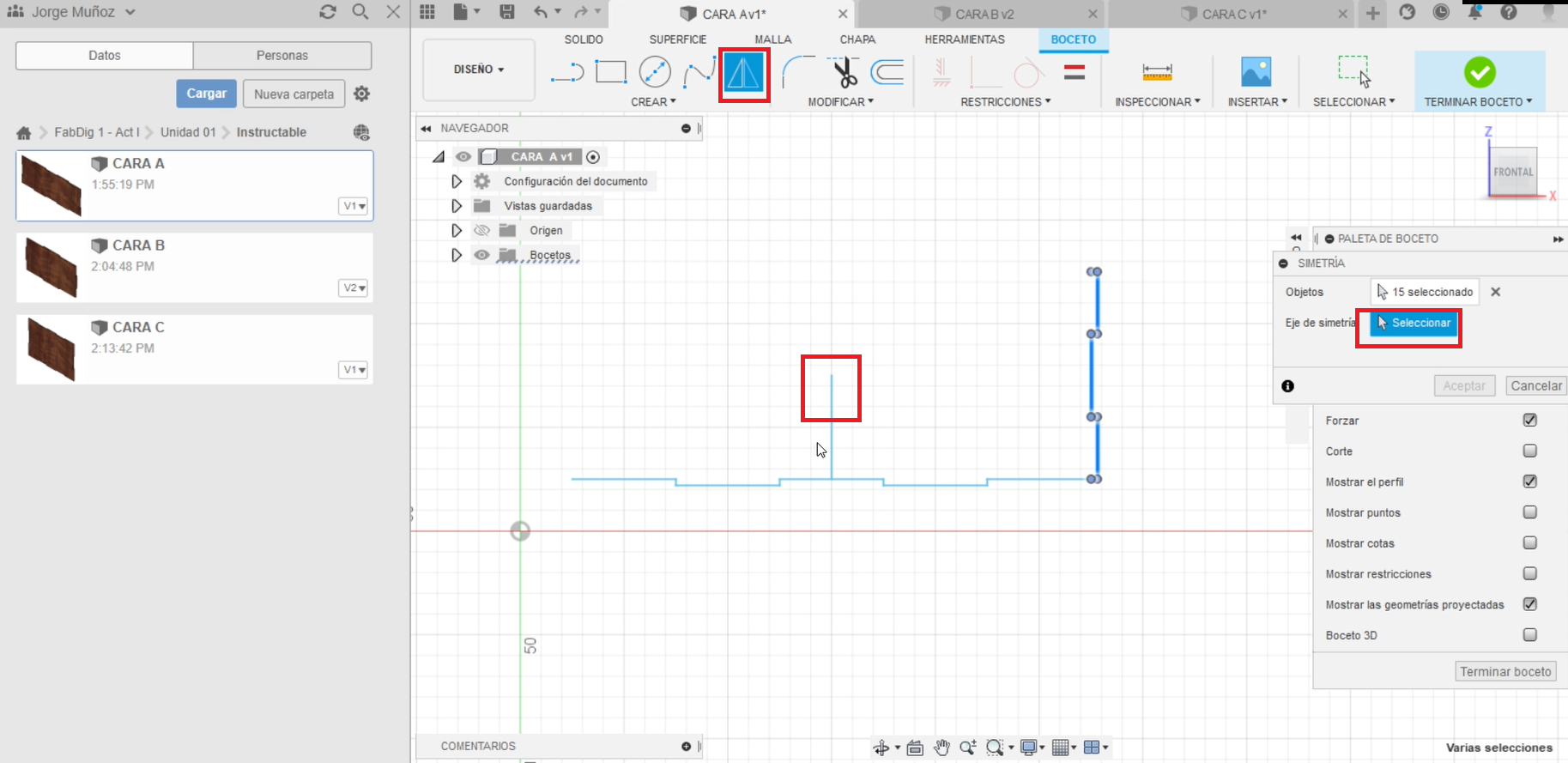Toggle Mostrar las geometrías proyectadas

1529,604
